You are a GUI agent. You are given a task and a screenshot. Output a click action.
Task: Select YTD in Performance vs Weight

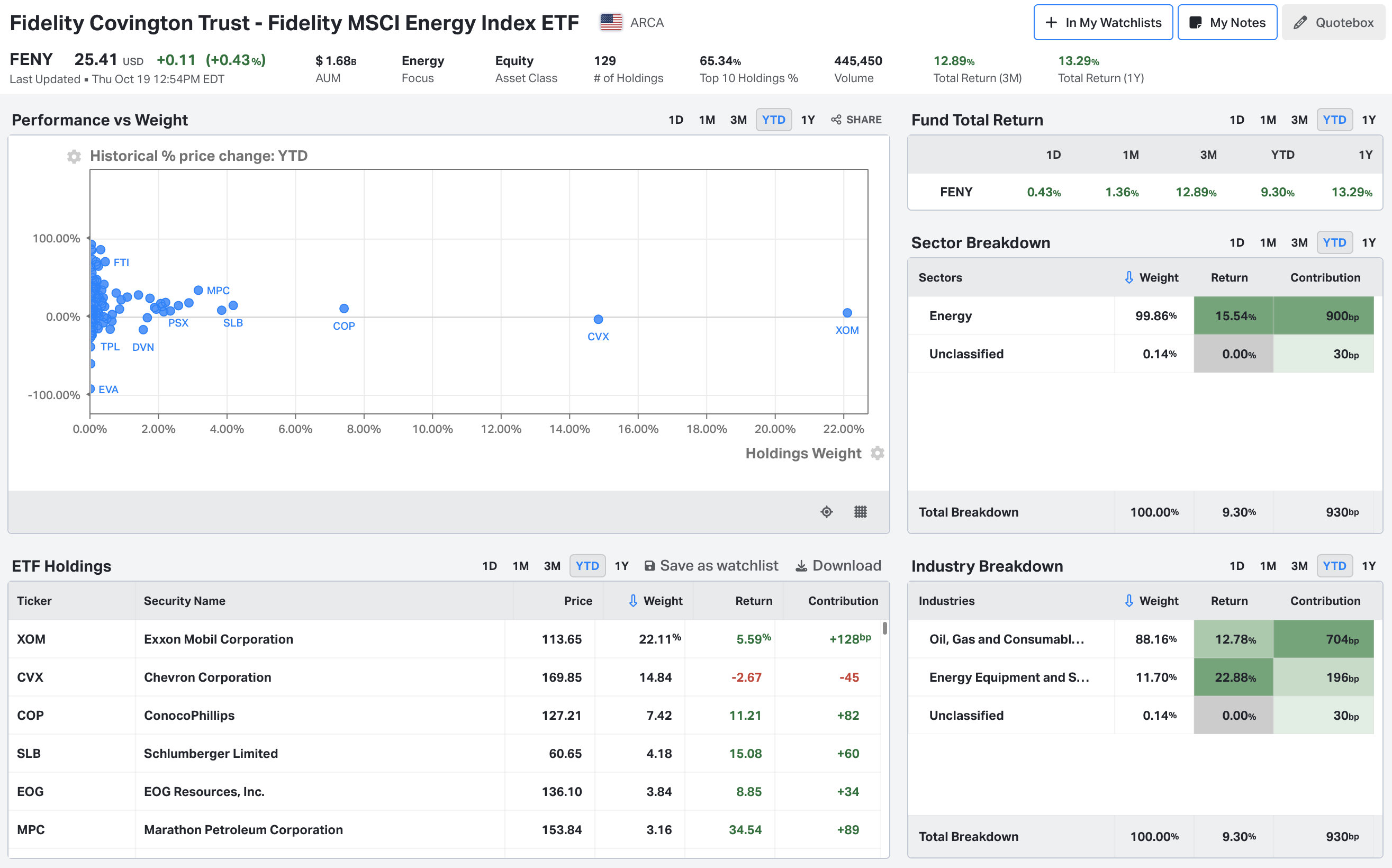773,120
